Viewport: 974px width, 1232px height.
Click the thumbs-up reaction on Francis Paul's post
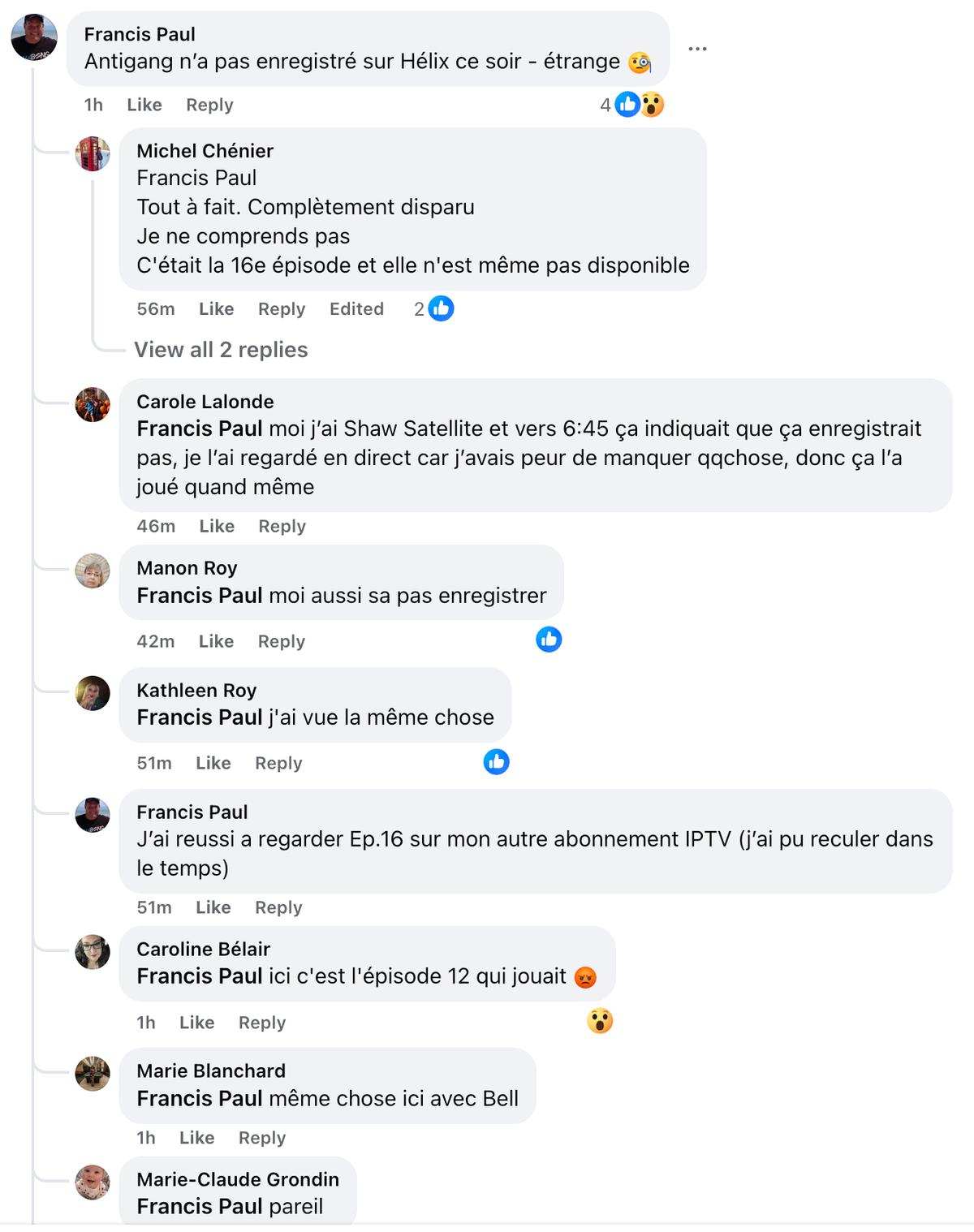pyautogui.click(x=627, y=104)
